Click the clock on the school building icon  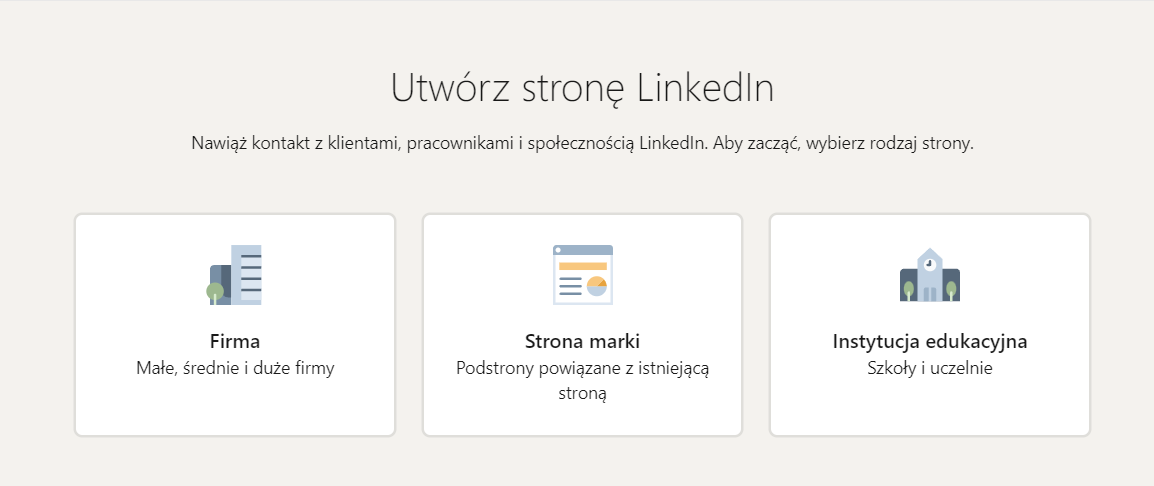(929, 264)
